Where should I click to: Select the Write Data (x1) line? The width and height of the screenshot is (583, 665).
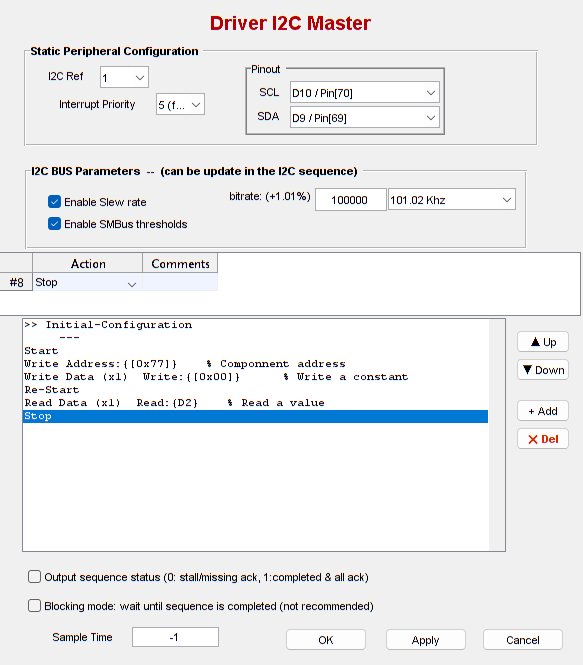point(255,377)
